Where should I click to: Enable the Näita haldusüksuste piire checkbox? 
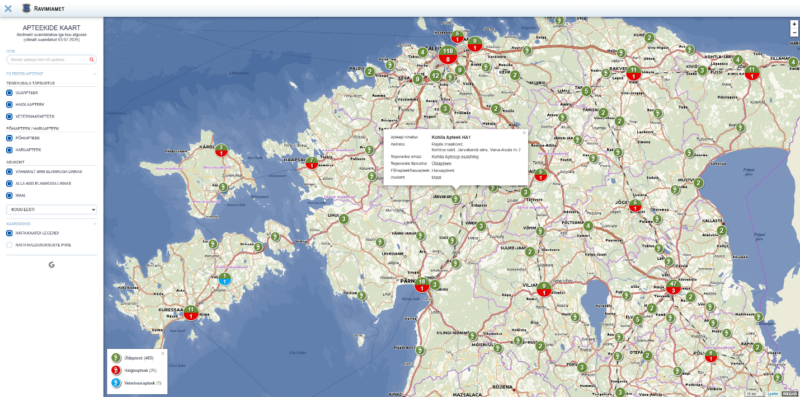coord(9,245)
